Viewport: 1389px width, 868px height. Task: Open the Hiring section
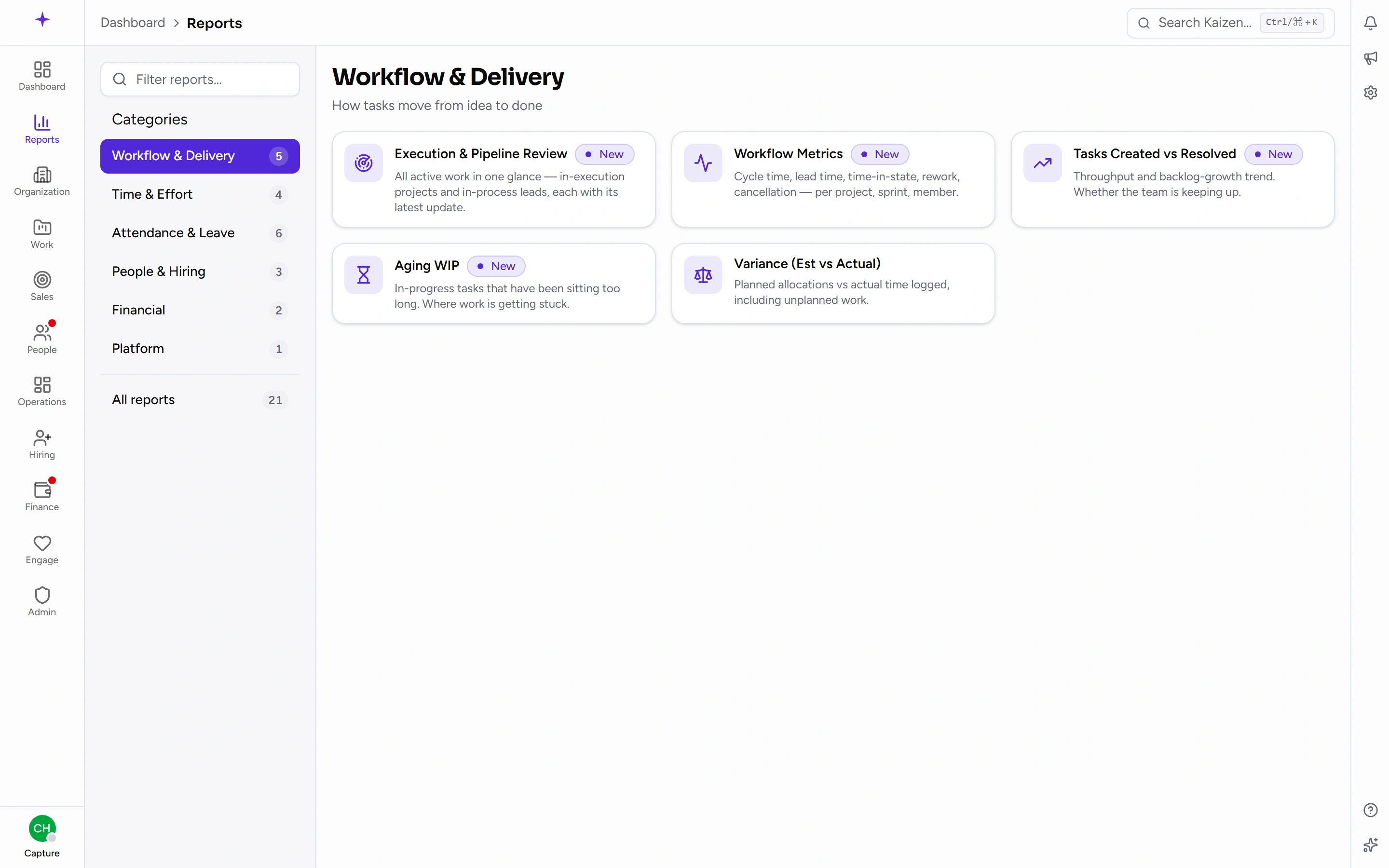(x=42, y=444)
